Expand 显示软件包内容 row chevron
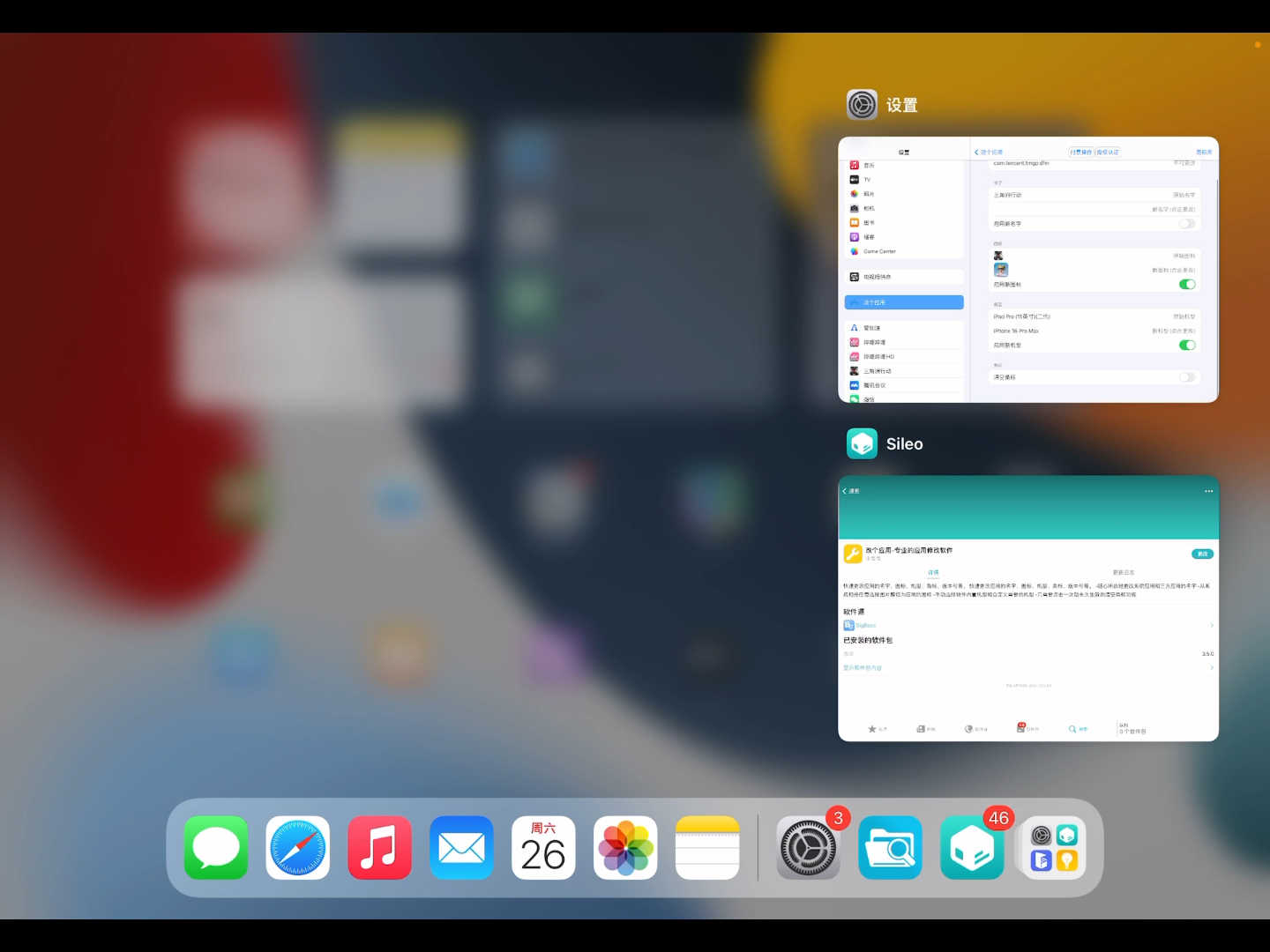The image size is (1270, 952). [1212, 668]
